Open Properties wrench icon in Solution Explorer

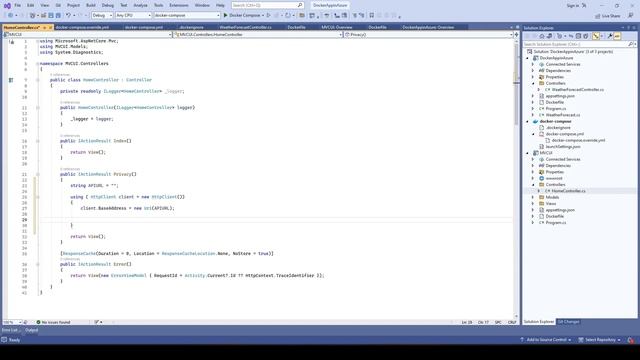point(610,36)
